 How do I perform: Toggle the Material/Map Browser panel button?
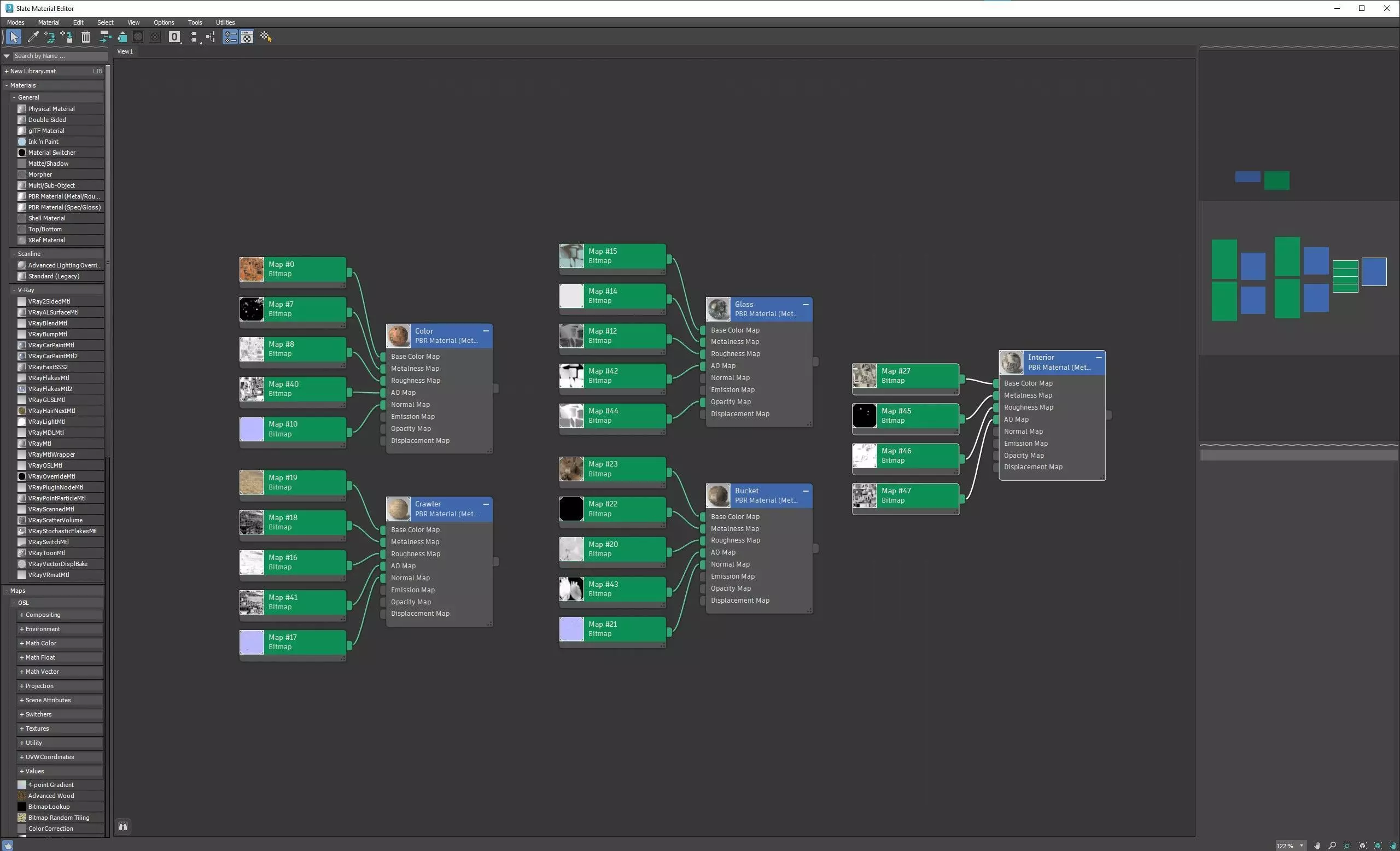pyautogui.click(x=230, y=37)
